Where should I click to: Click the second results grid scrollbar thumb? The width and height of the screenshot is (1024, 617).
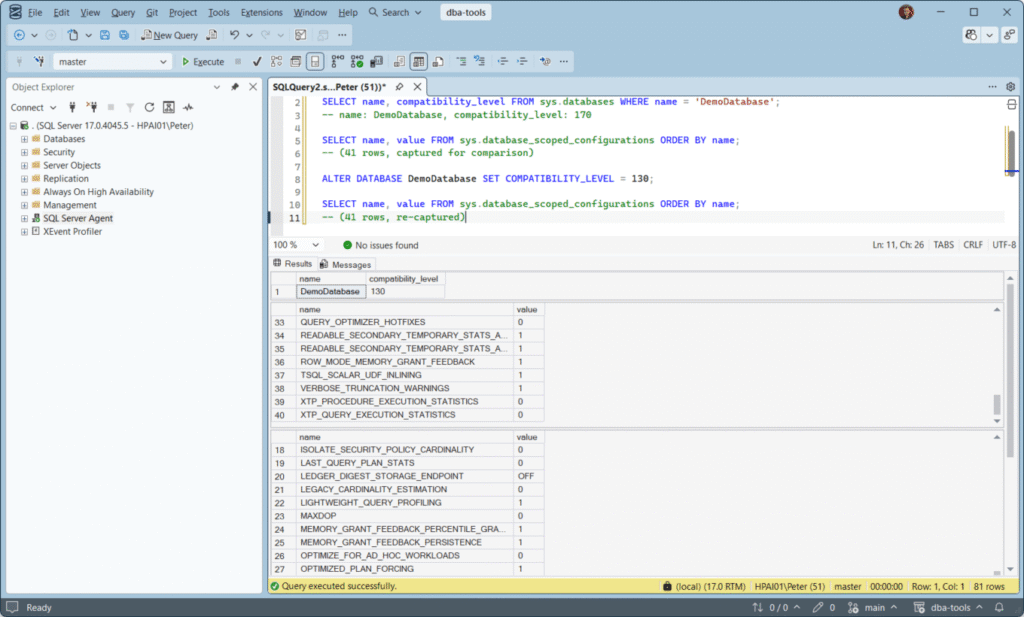pyautogui.click(x=997, y=405)
